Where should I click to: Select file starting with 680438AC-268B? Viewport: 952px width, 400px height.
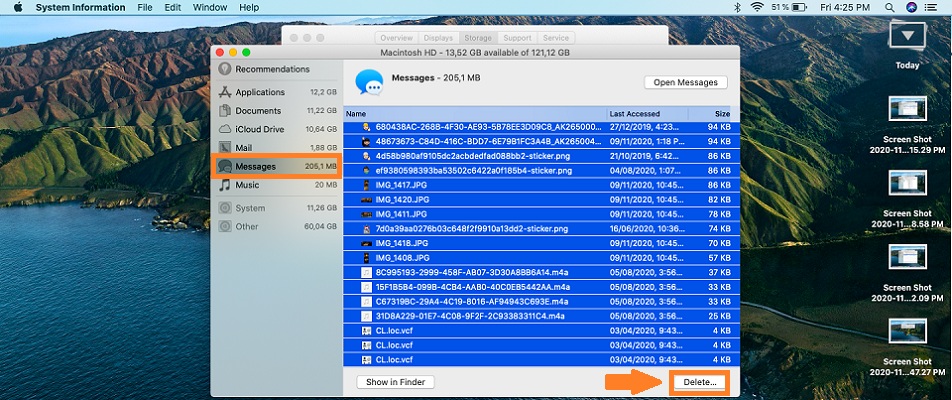pyautogui.click(x=542, y=127)
